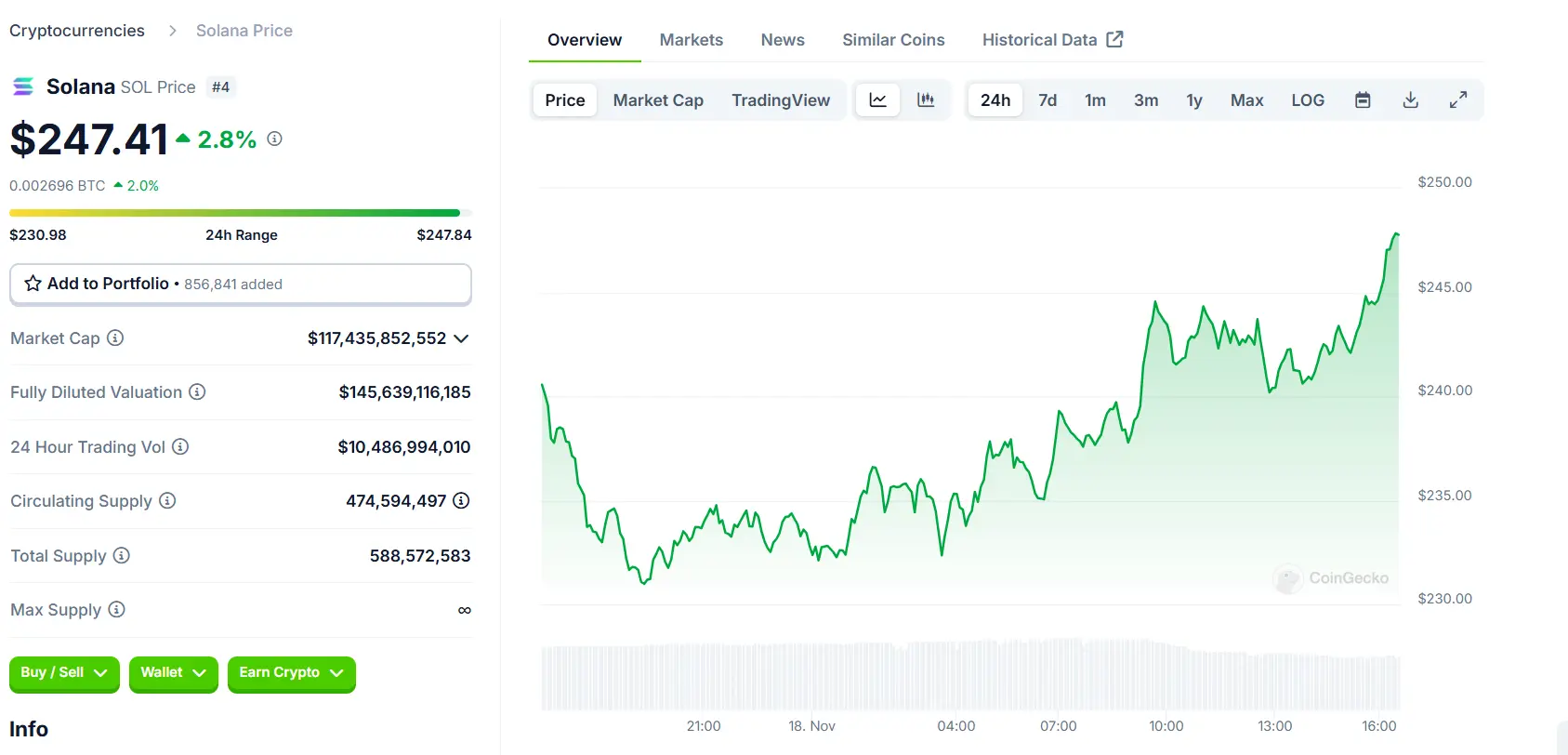Switch to Overview tab
The image size is (1568, 755).
[585, 40]
